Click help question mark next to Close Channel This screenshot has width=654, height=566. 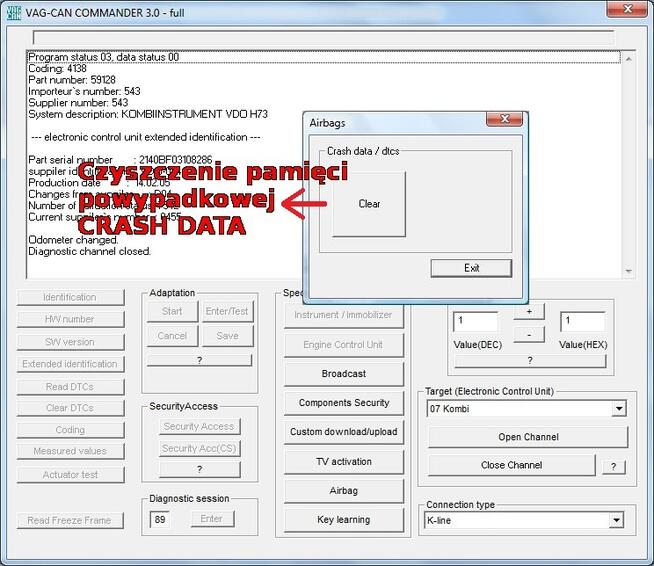click(612, 466)
